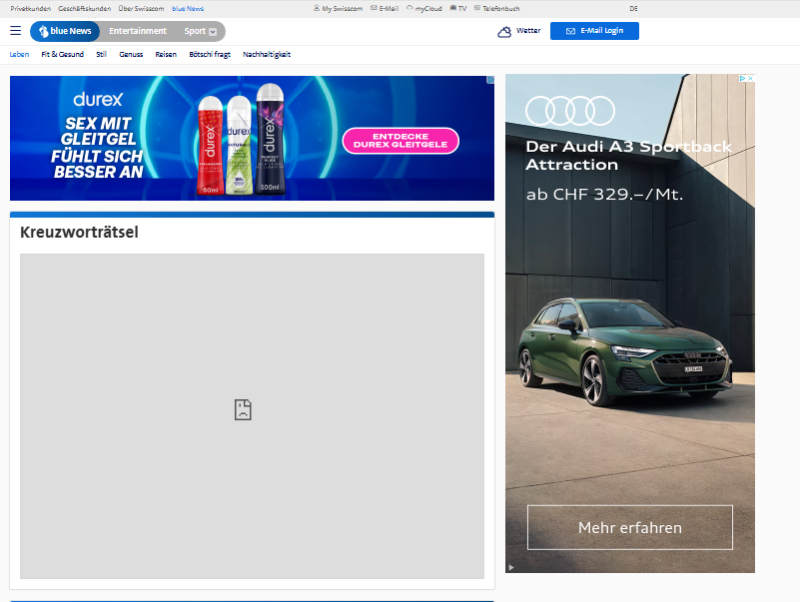
Task: Open myCloud from the top bar
Action: pos(424,8)
